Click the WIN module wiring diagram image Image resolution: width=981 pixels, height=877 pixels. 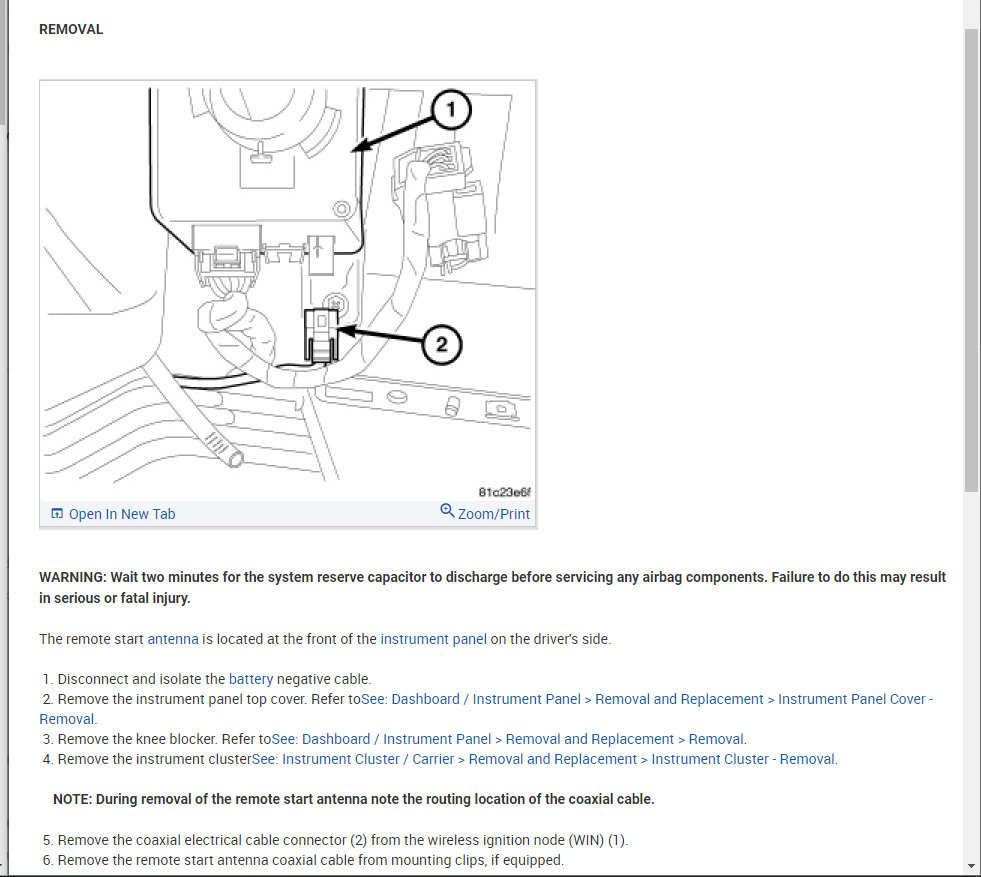(x=288, y=290)
